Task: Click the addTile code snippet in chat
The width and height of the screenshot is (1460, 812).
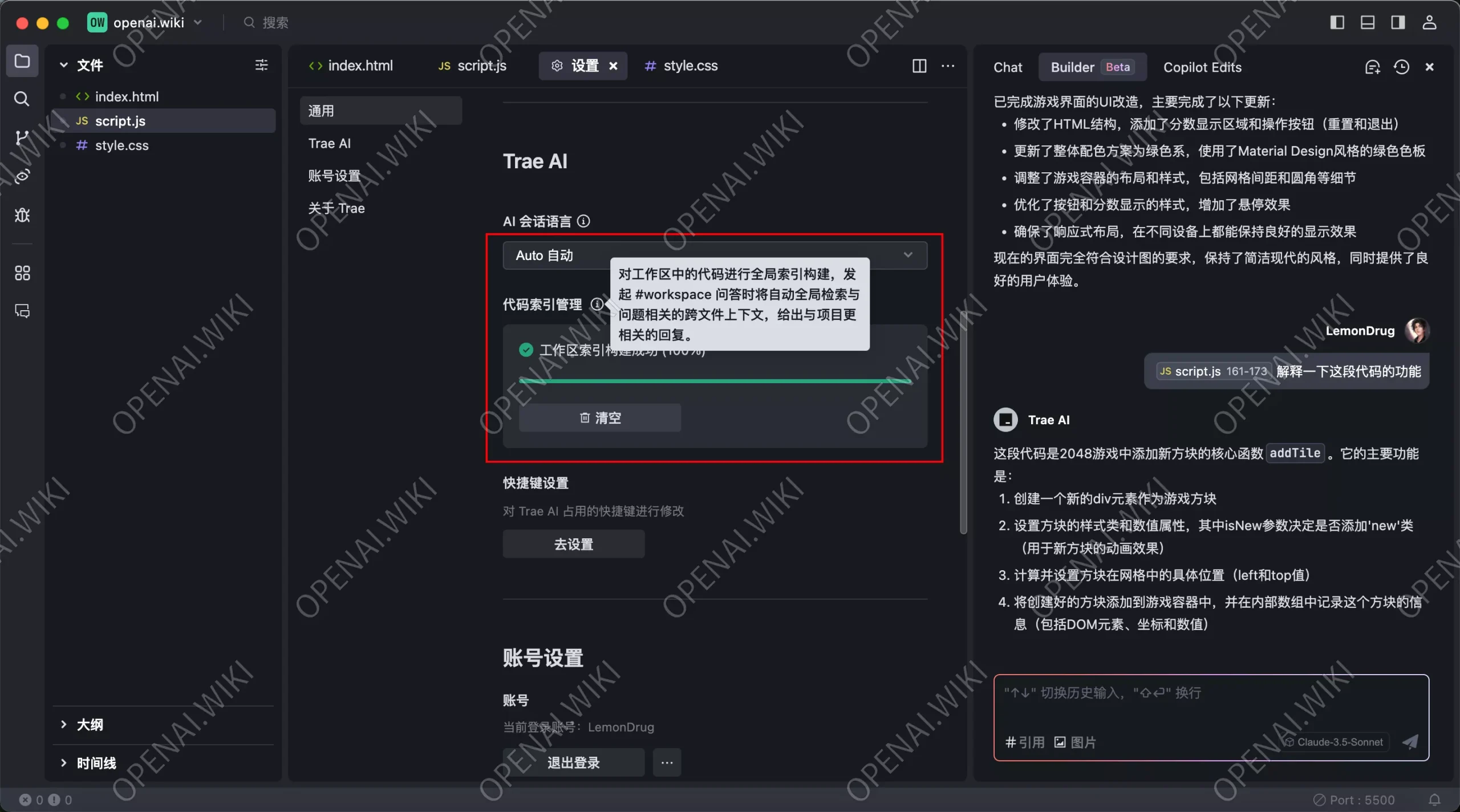Action: (1295, 453)
